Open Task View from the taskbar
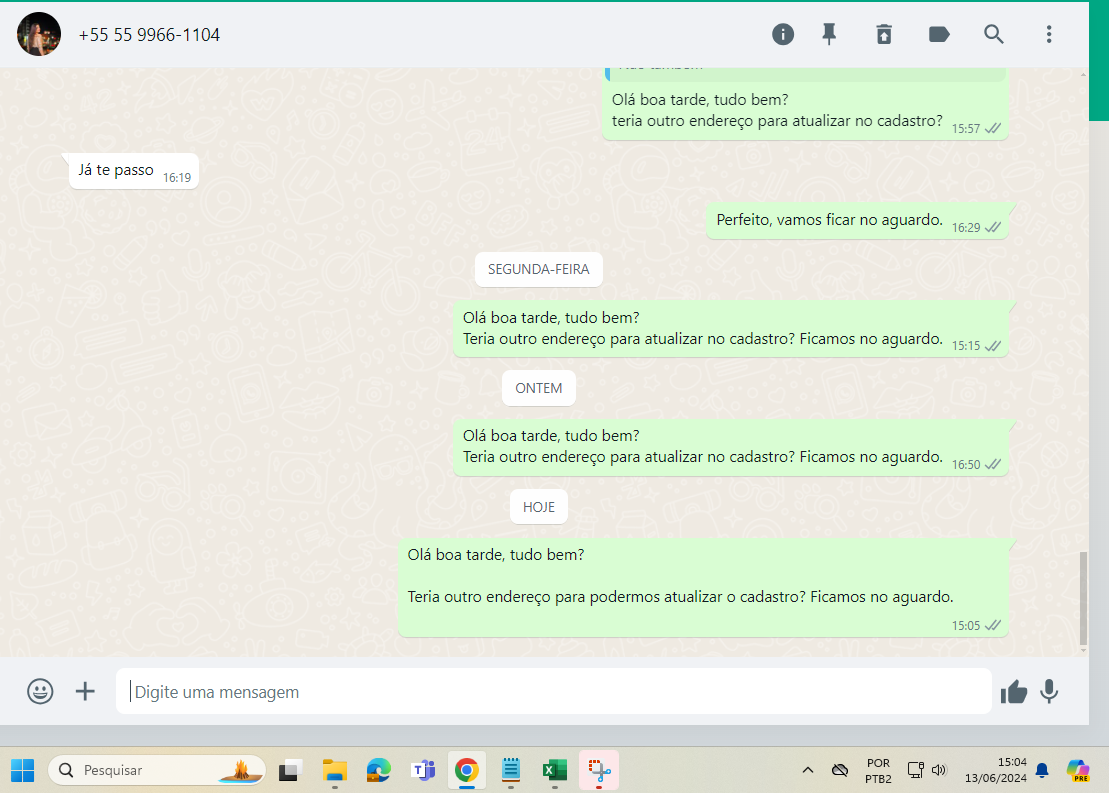This screenshot has height=793, width=1109. pos(290,770)
